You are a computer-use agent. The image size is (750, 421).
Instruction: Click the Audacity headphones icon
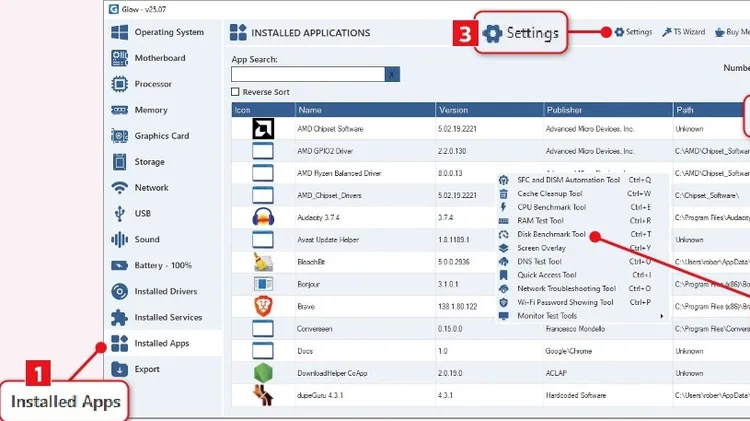263,217
